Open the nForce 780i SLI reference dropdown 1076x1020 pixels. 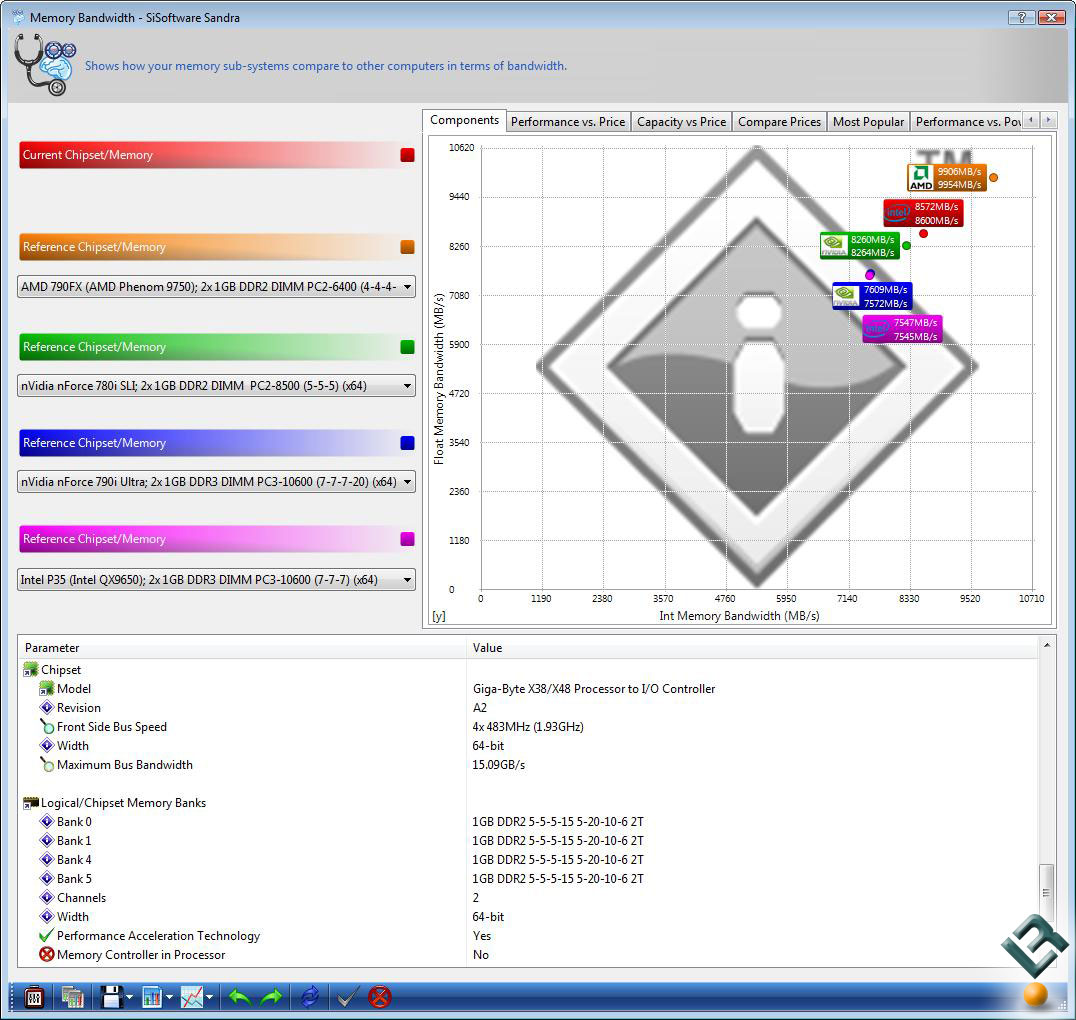coord(216,386)
